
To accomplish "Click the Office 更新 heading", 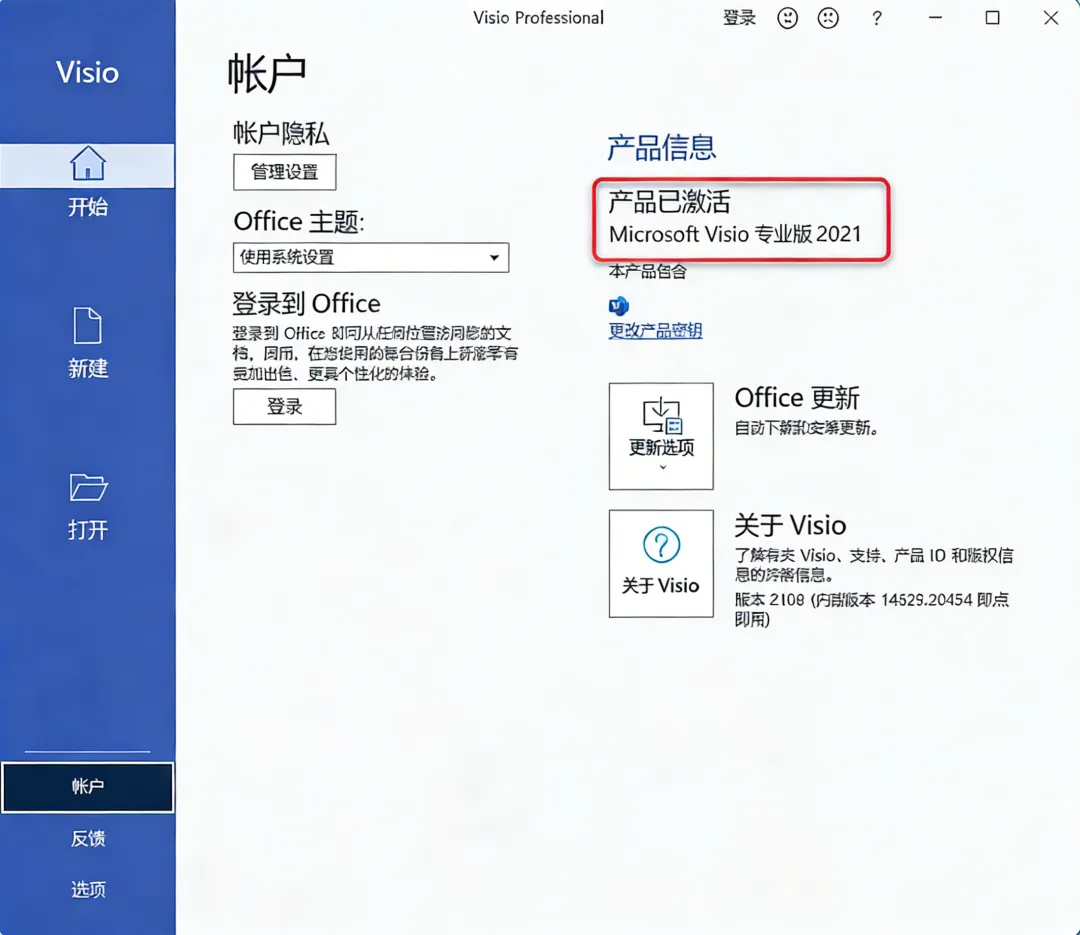I will pyautogui.click(x=797, y=398).
